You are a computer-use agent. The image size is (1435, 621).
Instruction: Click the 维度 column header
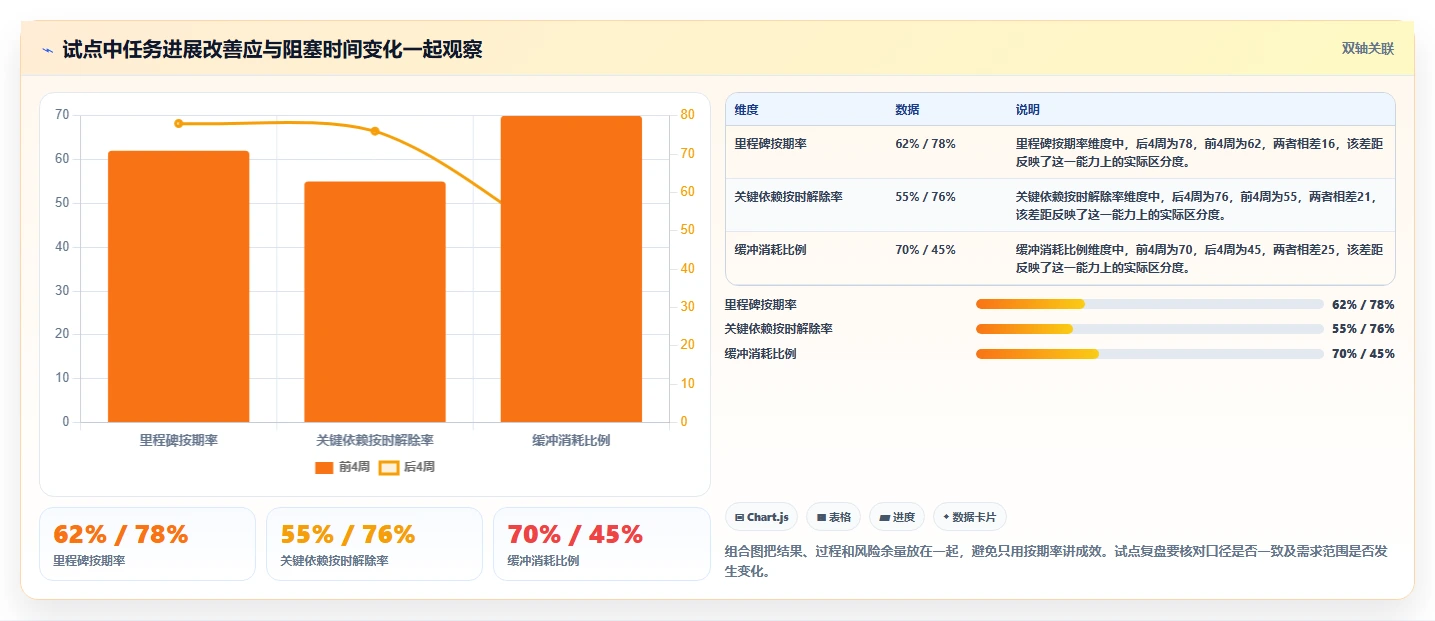tap(746, 110)
